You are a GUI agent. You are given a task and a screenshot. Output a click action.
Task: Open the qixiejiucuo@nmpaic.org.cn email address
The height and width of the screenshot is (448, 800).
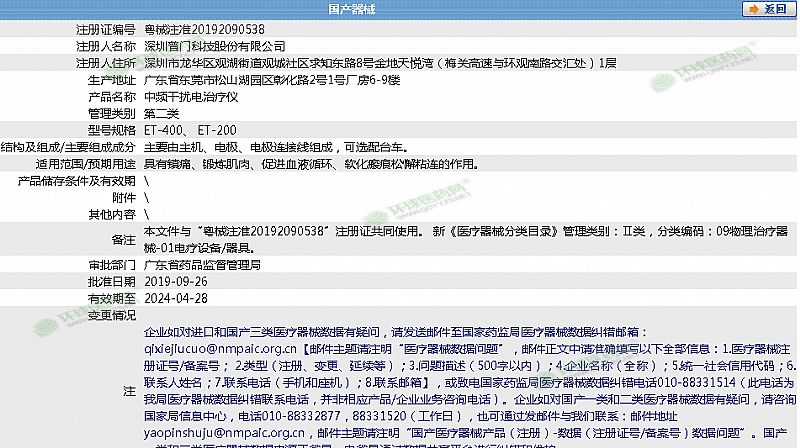pyautogui.click(x=221, y=350)
